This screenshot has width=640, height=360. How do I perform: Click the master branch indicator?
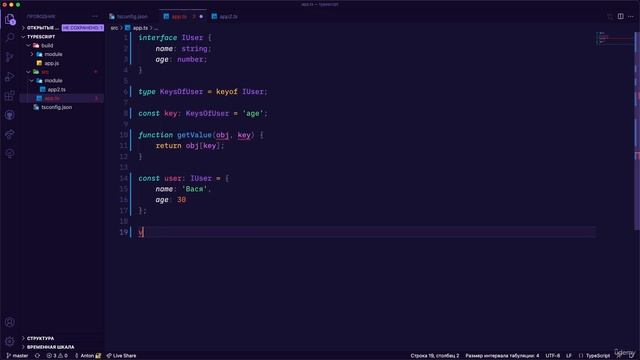[x=18, y=356]
